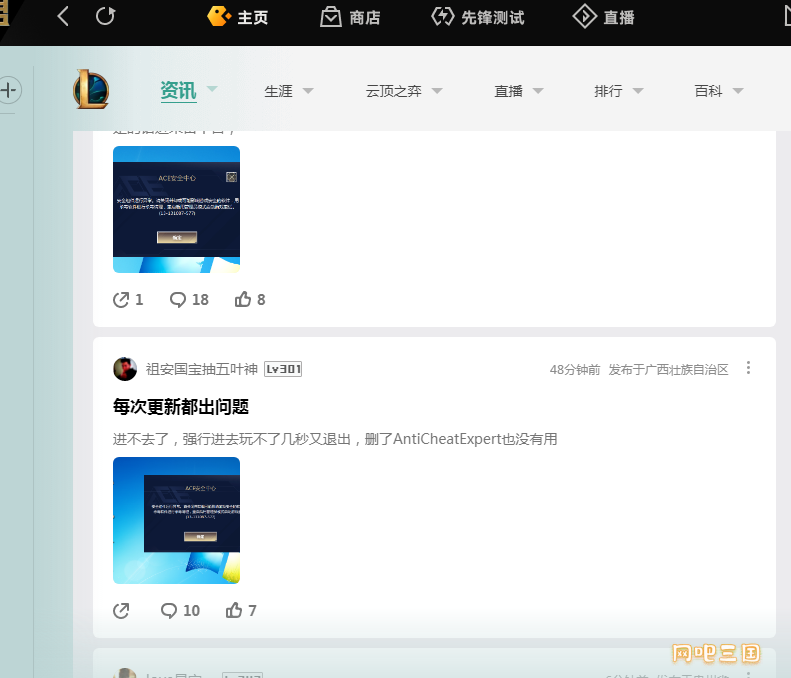Click post text 进不去了，强行进去玩不了几秒又退出

click(x=231, y=439)
